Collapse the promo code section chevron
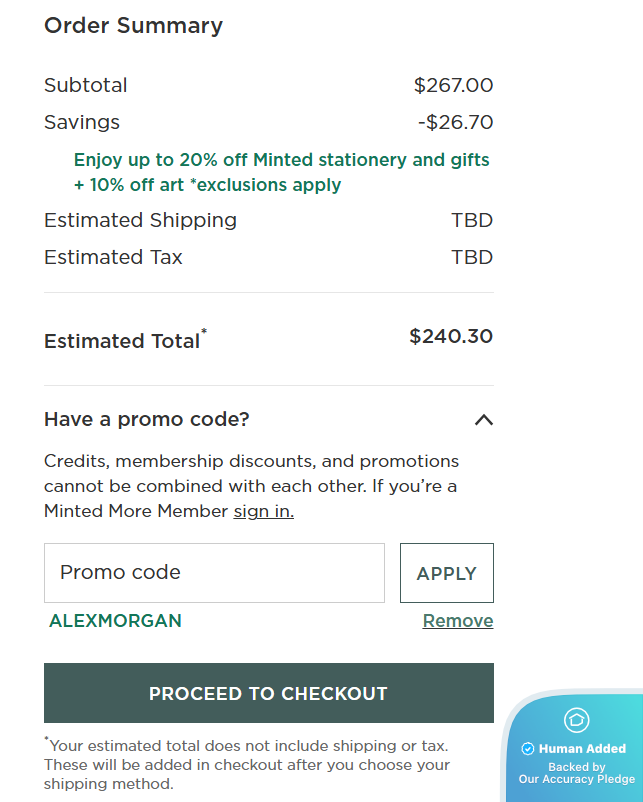 tap(483, 420)
